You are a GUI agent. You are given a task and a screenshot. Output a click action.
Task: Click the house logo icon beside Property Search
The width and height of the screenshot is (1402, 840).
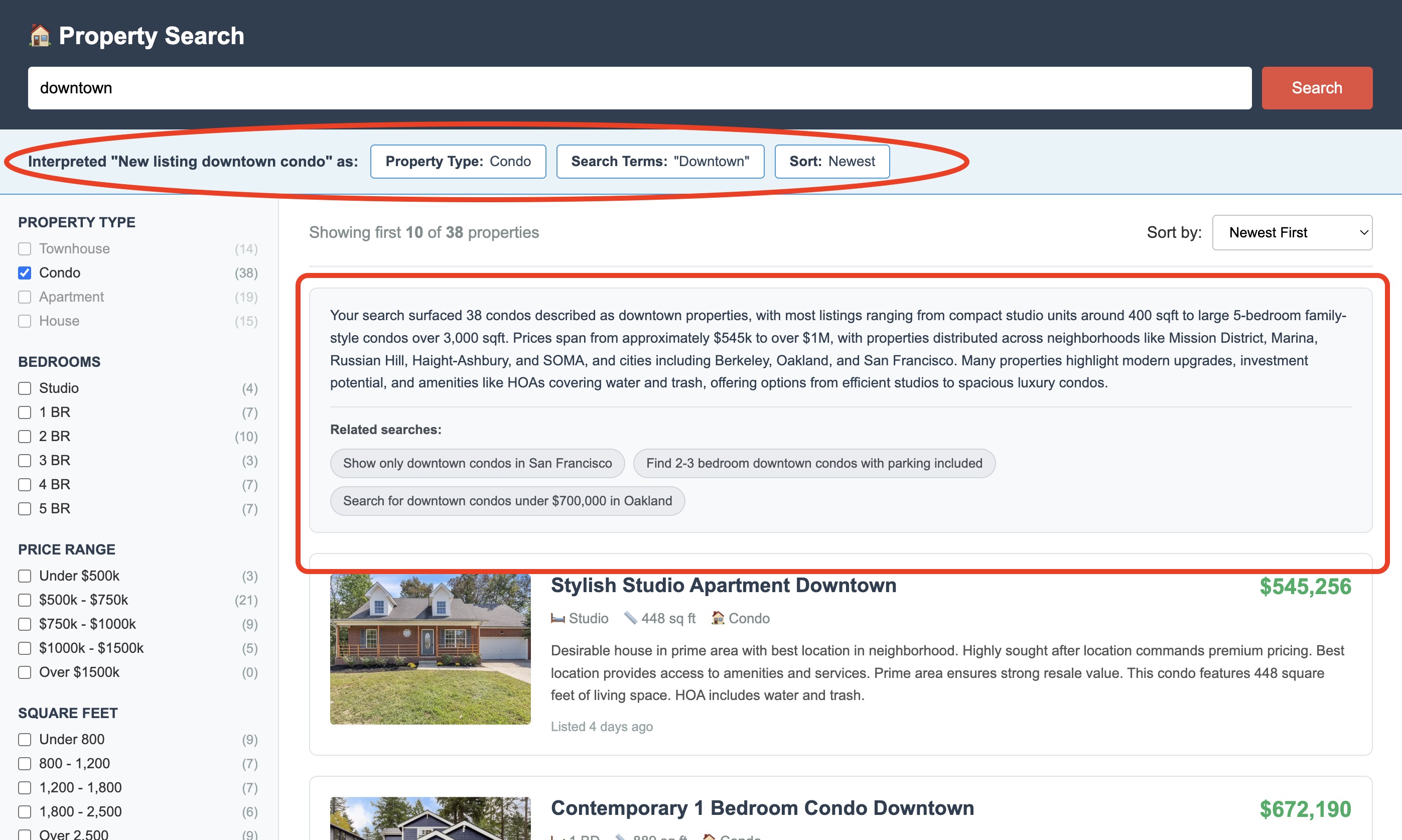pos(40,36)
